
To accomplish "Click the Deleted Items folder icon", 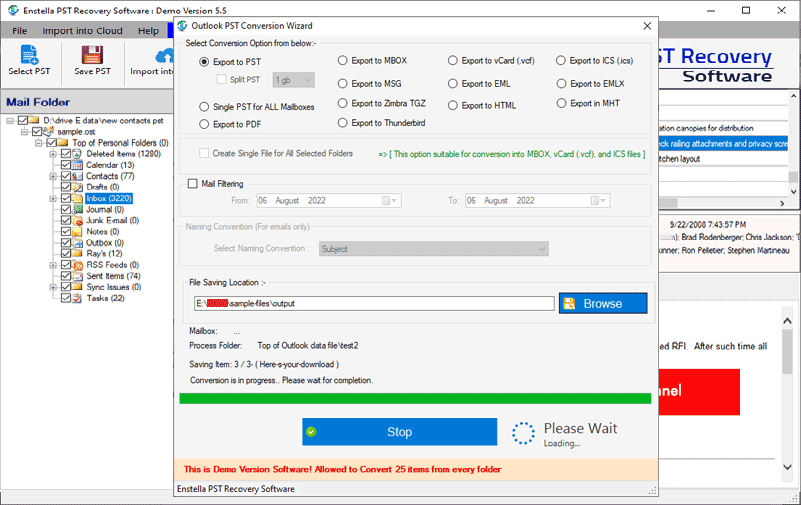I will pos(77,154).
